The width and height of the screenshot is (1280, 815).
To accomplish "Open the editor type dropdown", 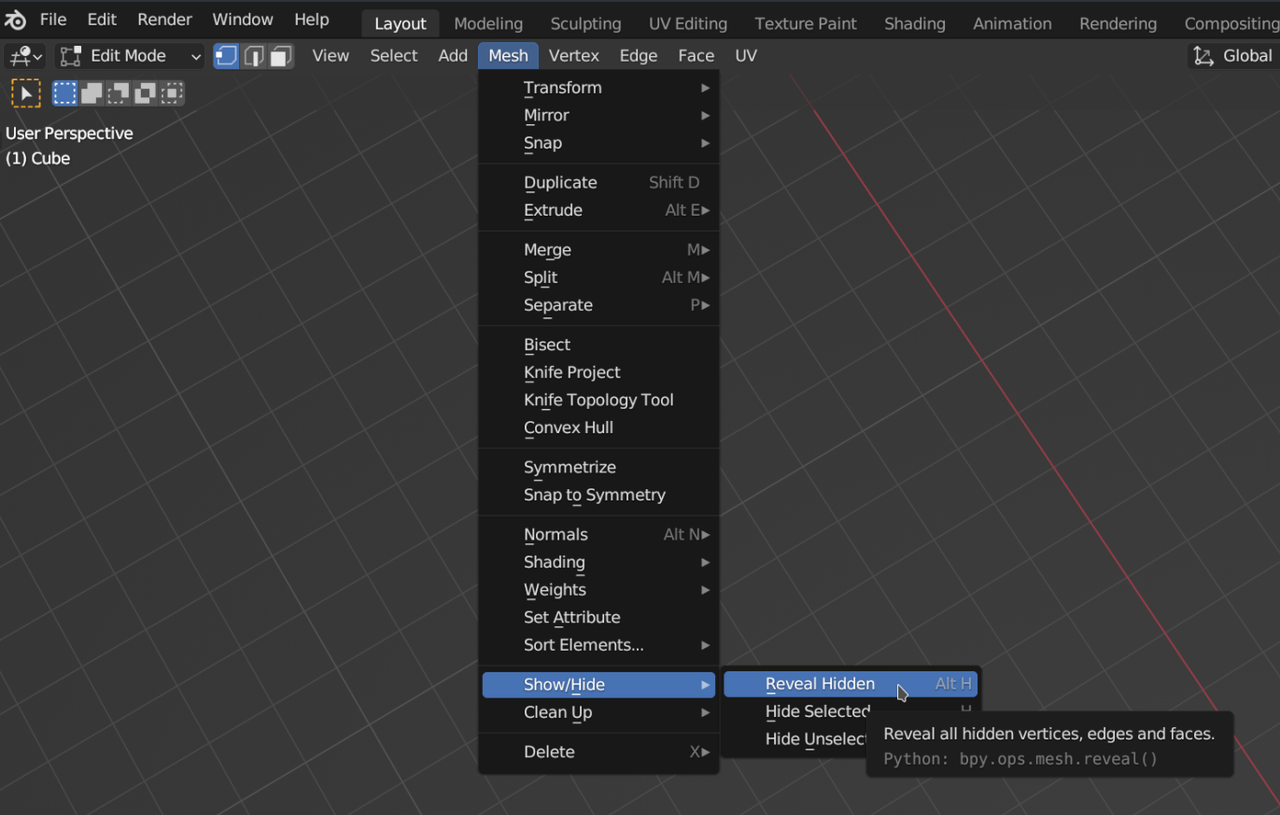I will (25, 56).
